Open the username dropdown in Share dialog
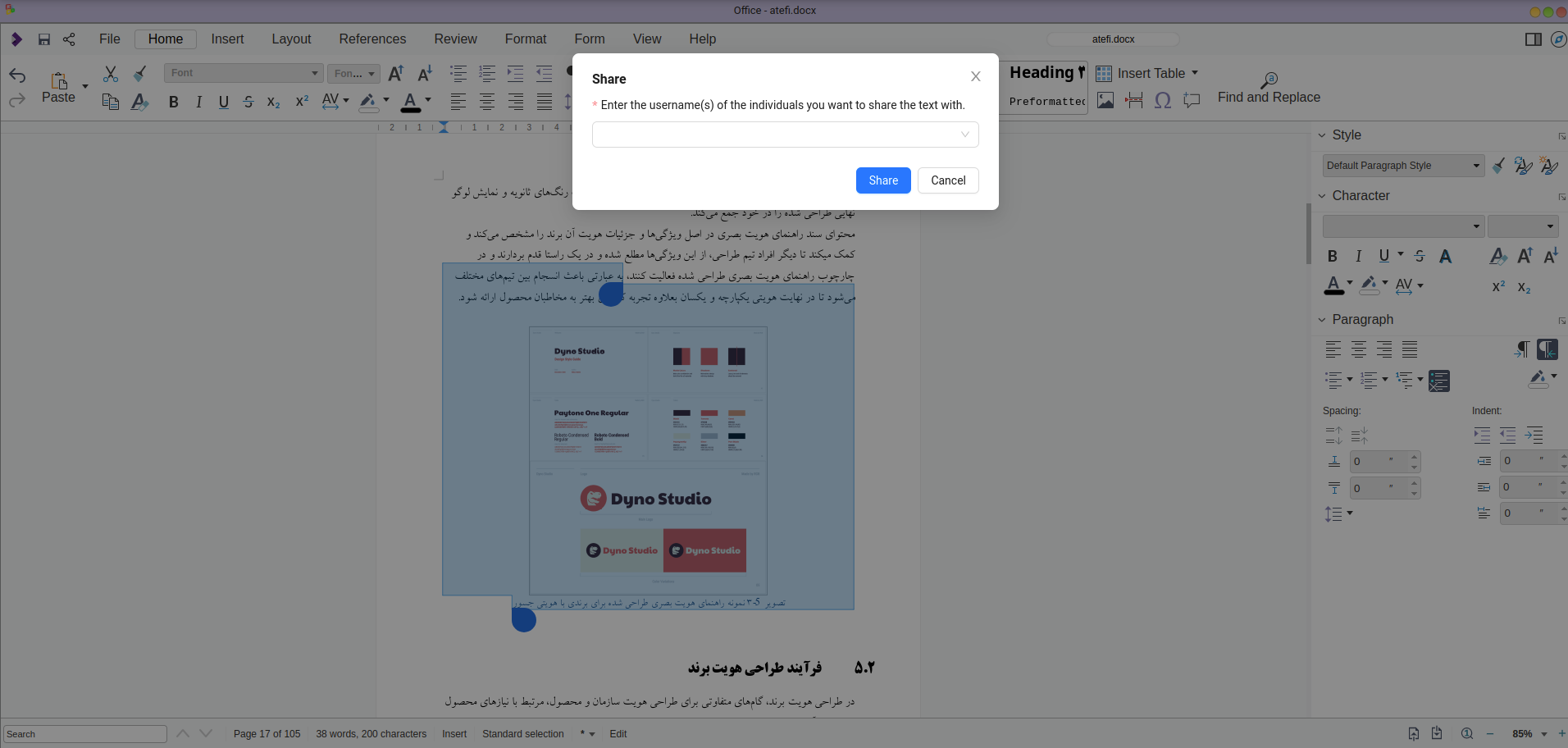 (785, 135)
